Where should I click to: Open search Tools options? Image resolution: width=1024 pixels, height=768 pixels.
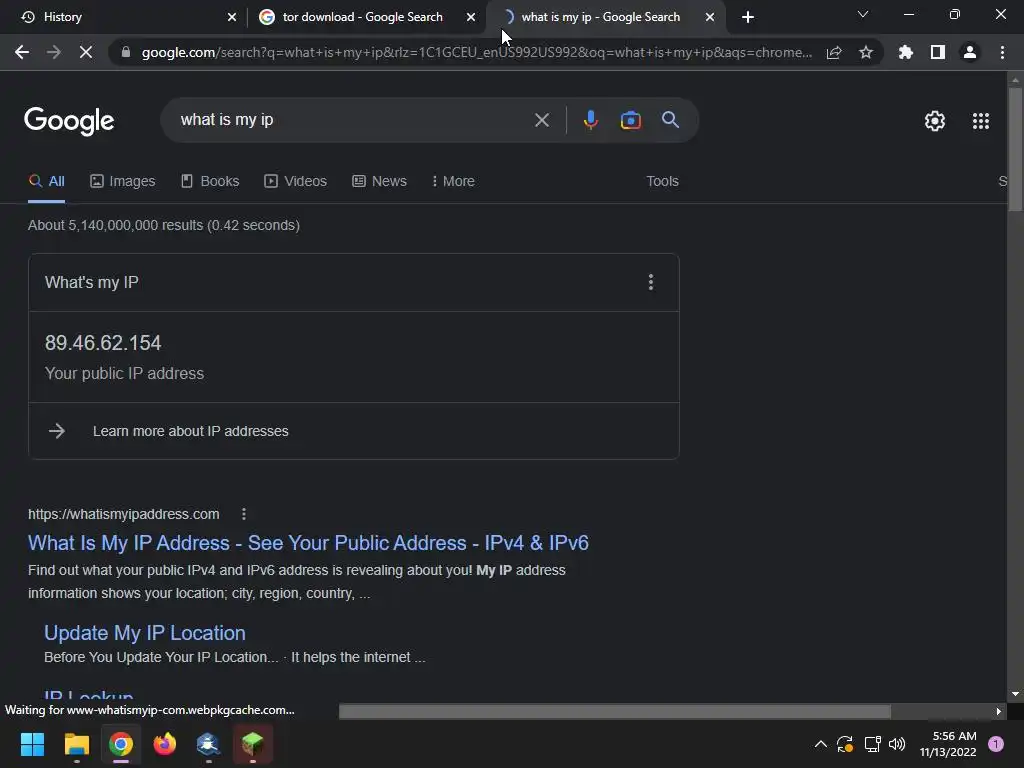[662, 181]
